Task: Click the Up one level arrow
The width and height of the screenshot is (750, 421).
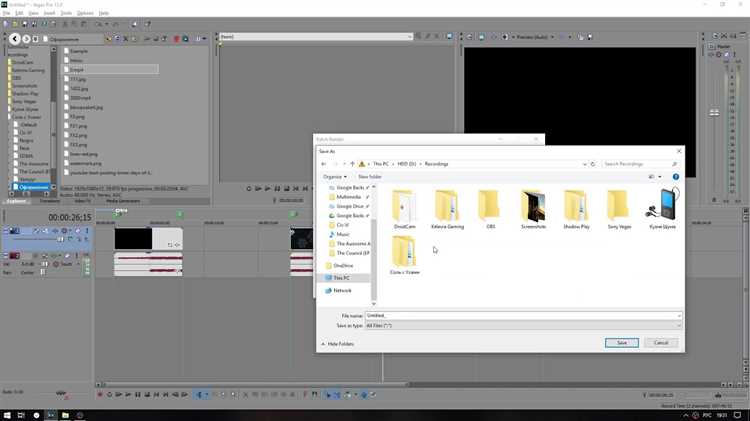Action: pos(349,164)
